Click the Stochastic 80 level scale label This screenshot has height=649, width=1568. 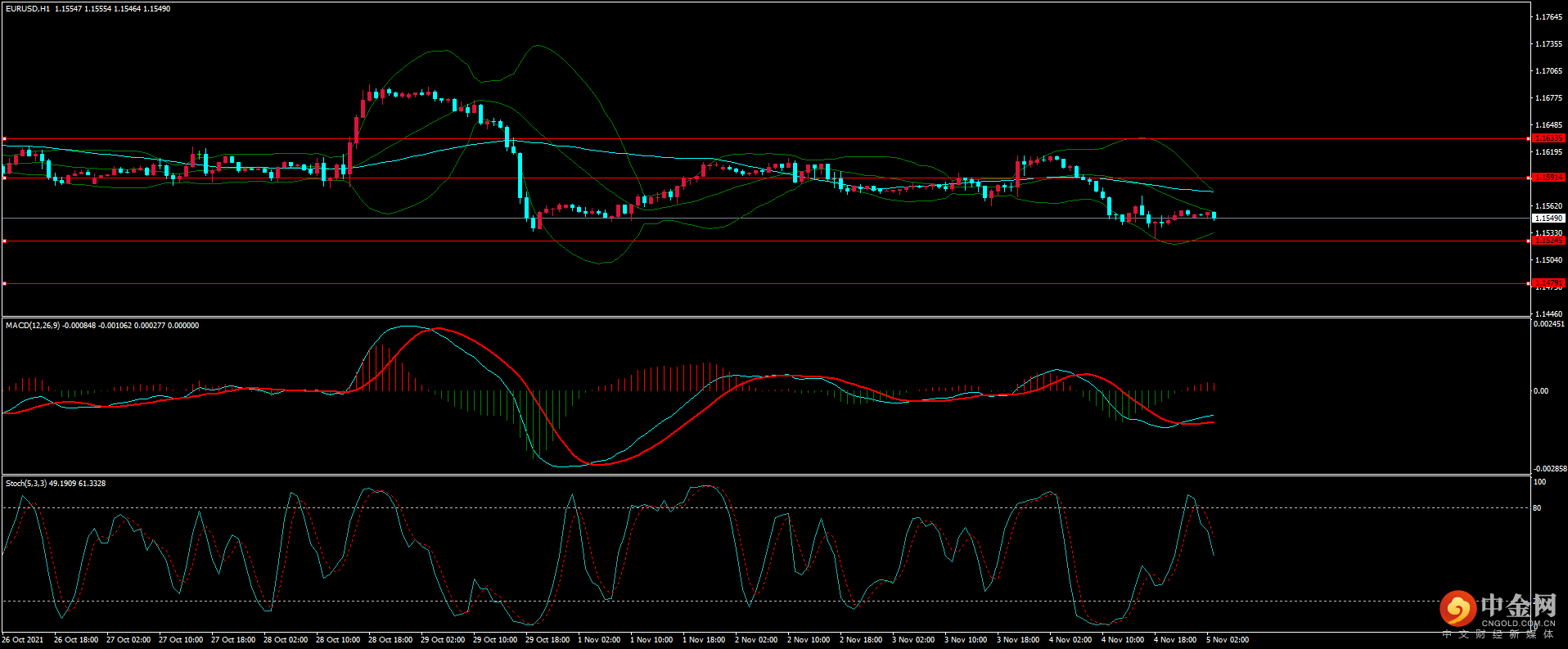(x=1537, y=508)
